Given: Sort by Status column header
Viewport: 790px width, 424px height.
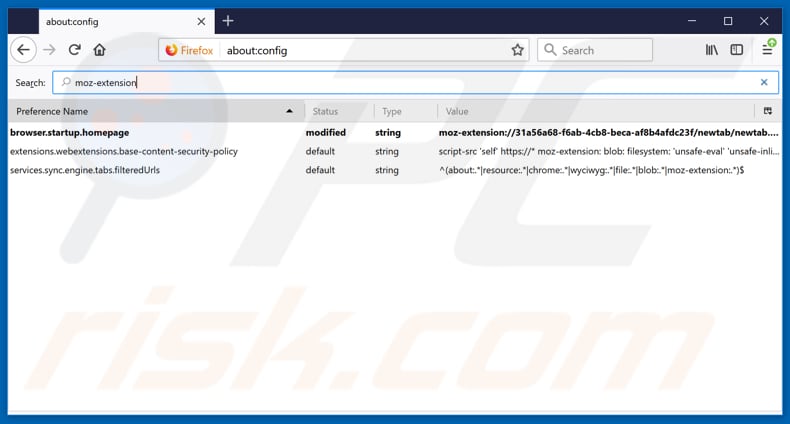Looking at the screenshot, I should 340,111.
